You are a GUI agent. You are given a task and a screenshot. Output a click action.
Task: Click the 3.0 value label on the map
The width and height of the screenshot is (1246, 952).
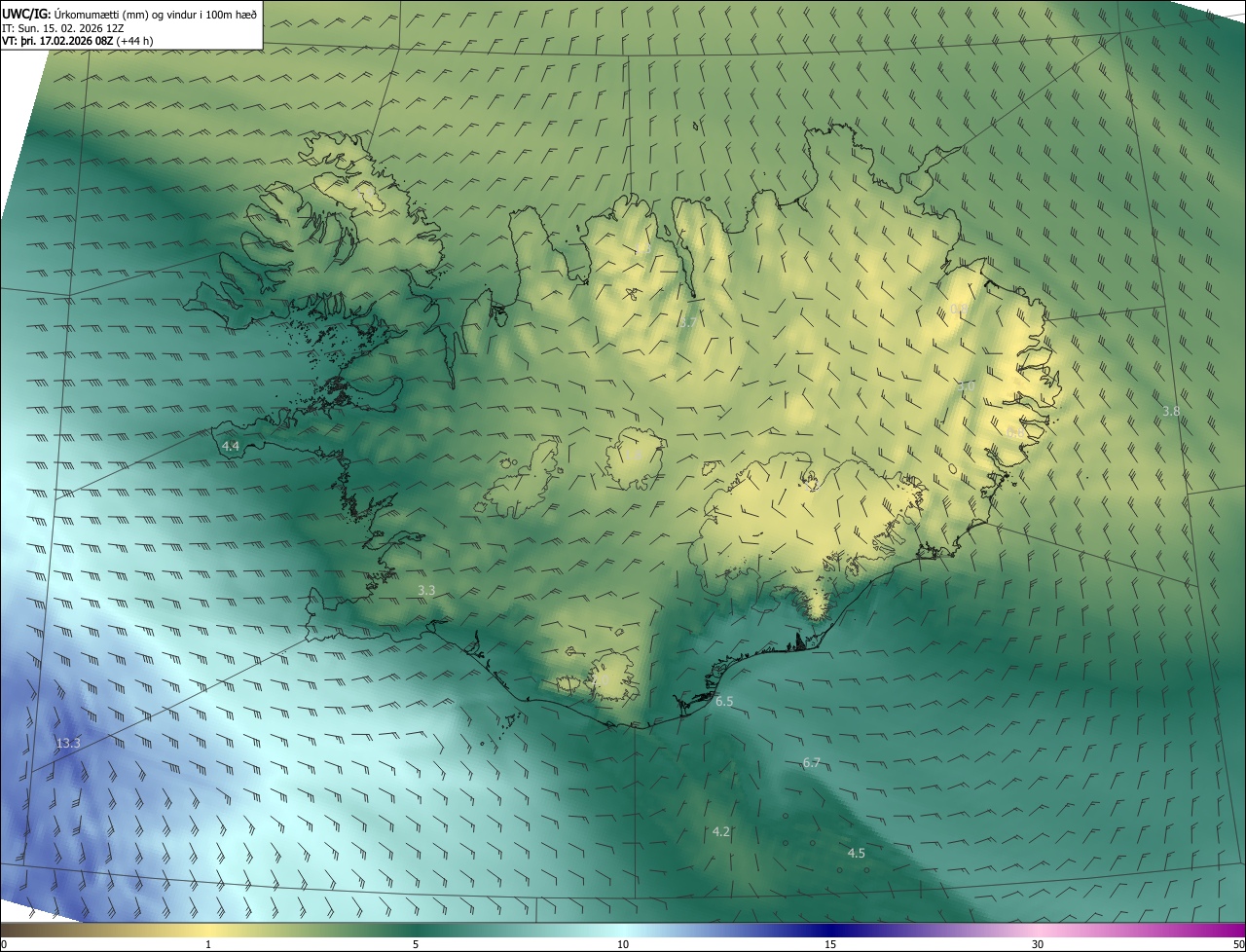966,385
